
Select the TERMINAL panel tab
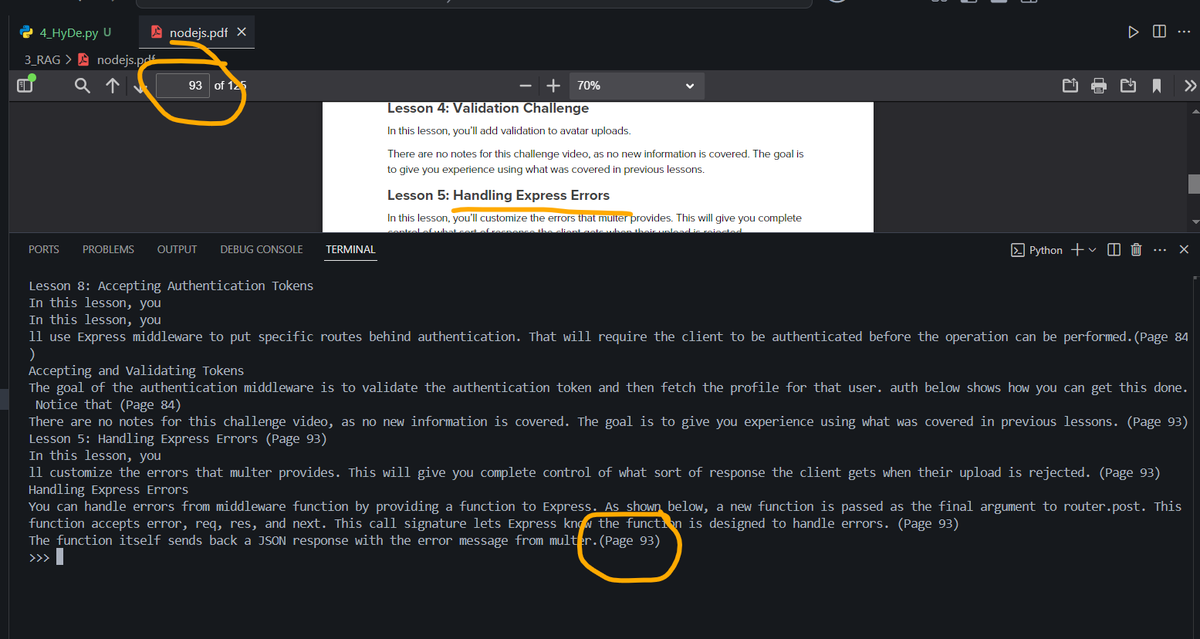tap(351, 249)
